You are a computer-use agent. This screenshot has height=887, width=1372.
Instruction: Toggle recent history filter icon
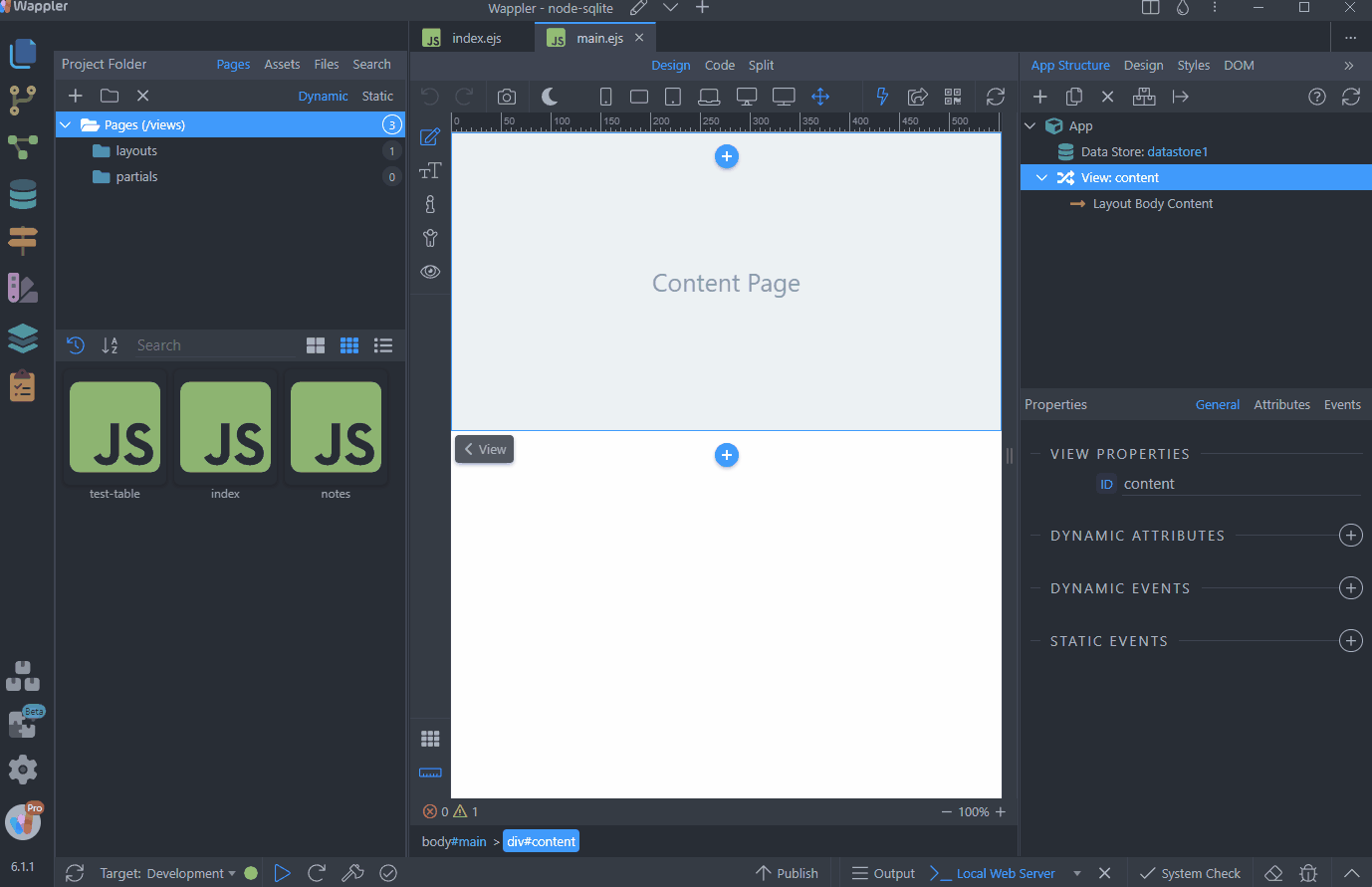point(76,345)
